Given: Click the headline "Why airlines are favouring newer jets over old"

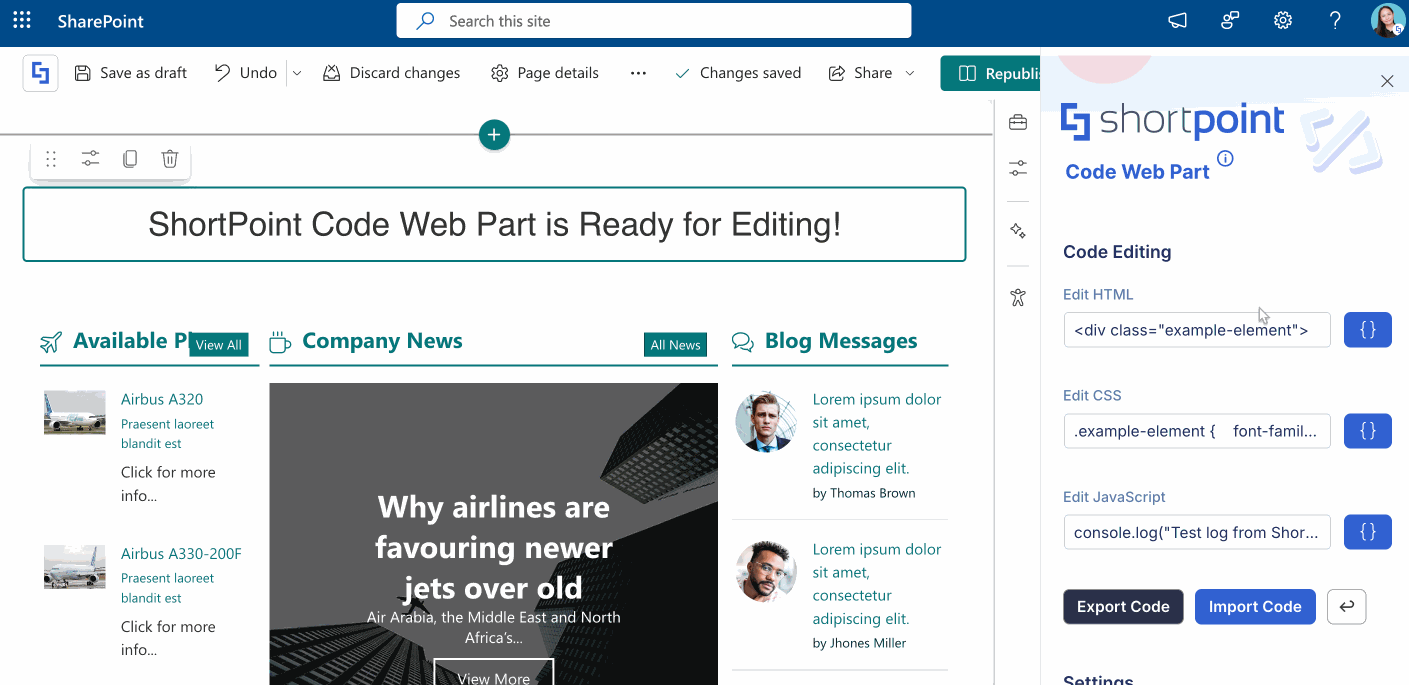Looking at the screenshot, I should tap(494, 548).
